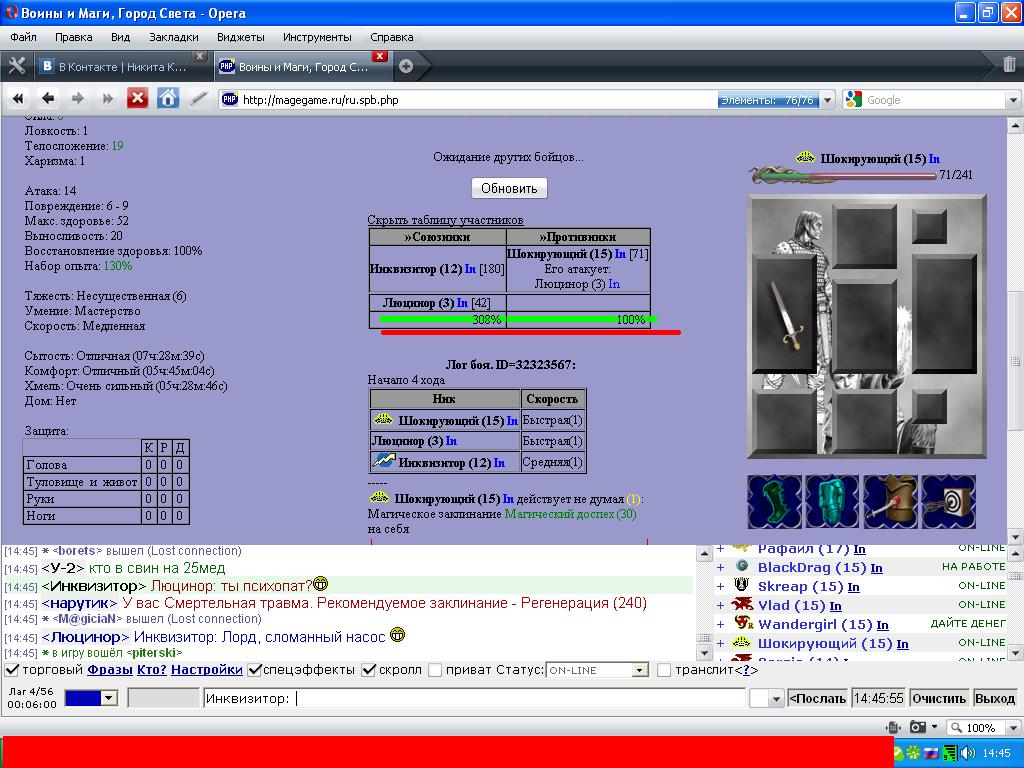Click Vlad's red dragon clan icon
The height and width of the screenshot is (768, 1024).
pos(742,604)
